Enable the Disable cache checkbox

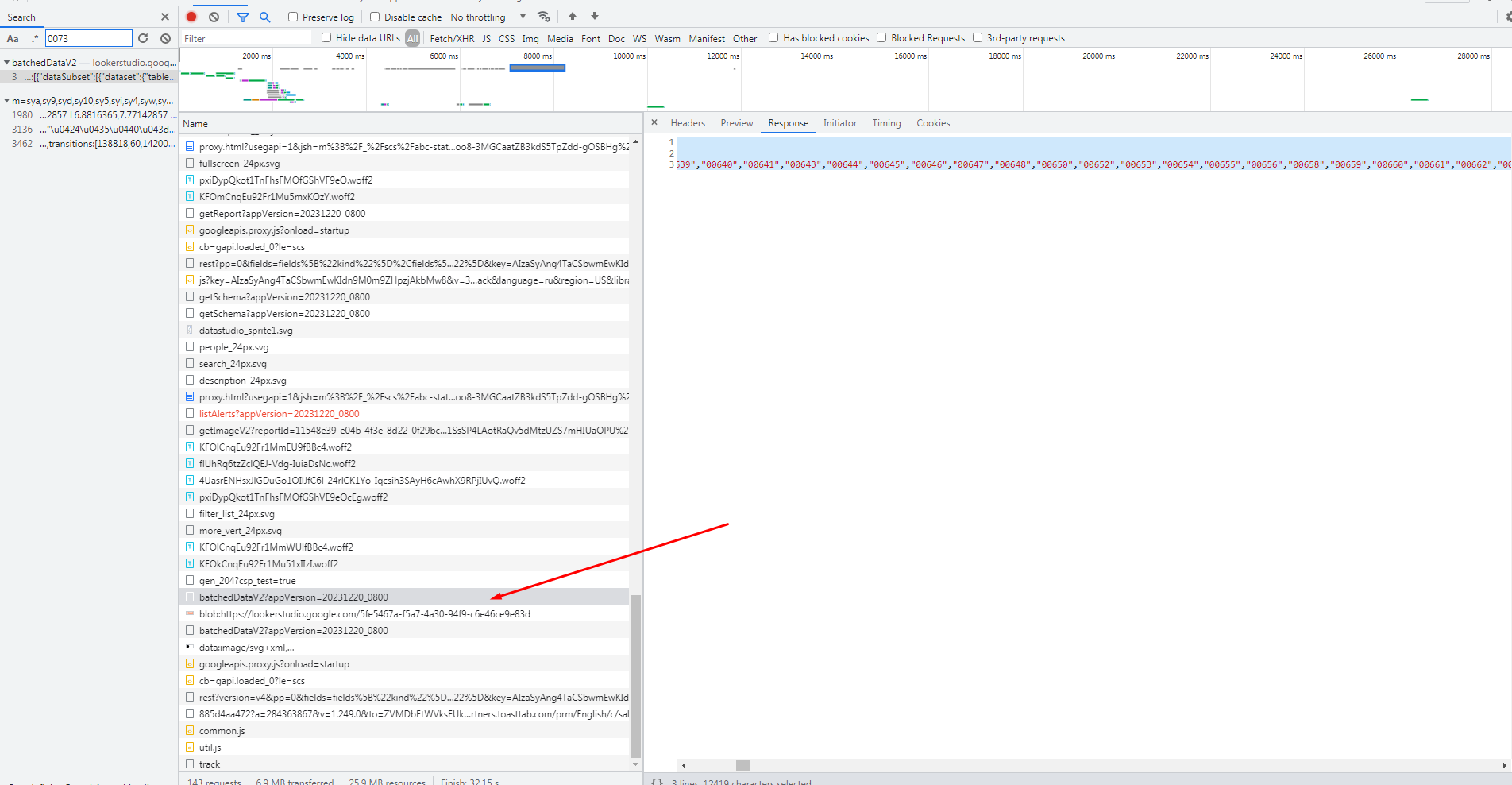pos(375,17)
